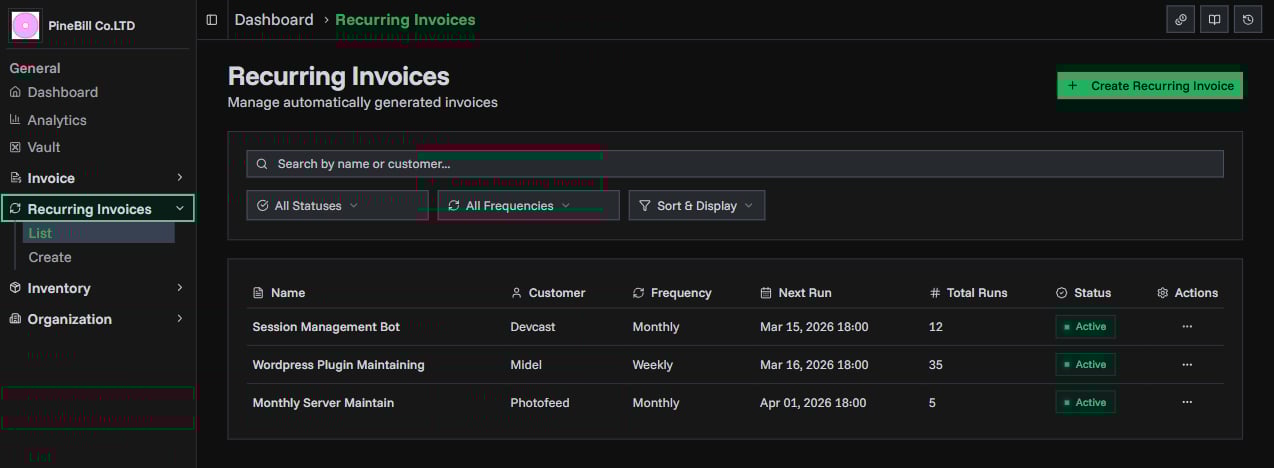Open the history clock icon
This screenshot has width=1274, height=468.
1247,20
